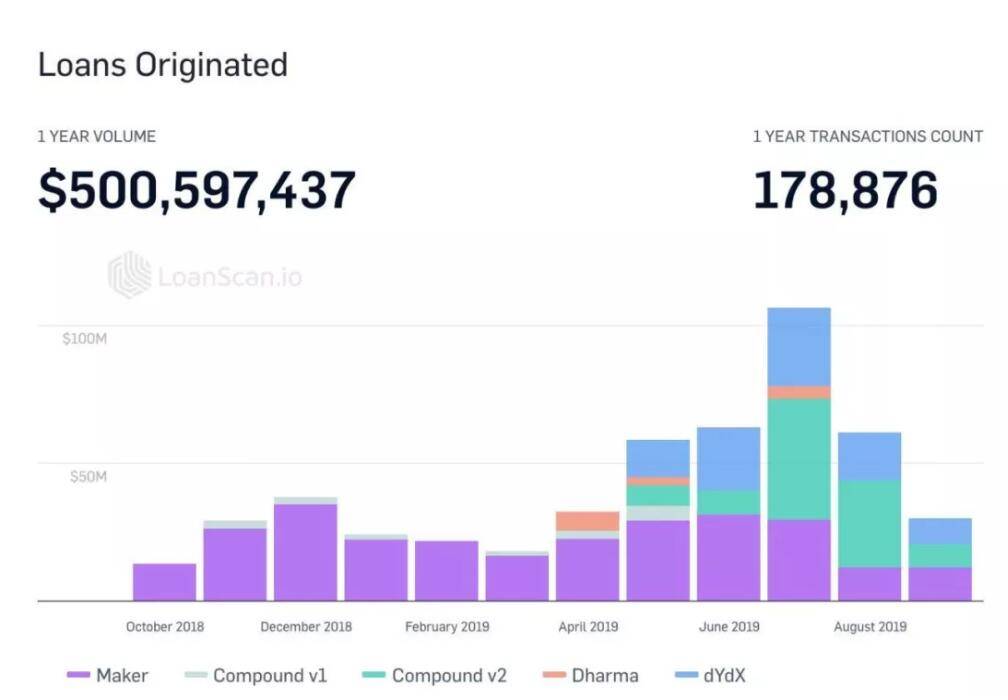Select the dYdX segment of August 2019 bar
Viewport: 1008px width, 700px height.
[x=869, y=456]
